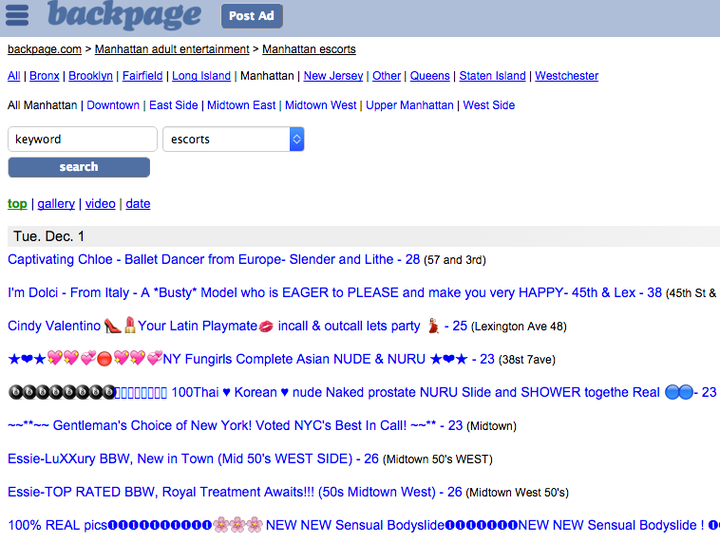This screenshot has height=543, width=720.
Task: Filter by West Side neighborhood
Action: pos(489,105)
